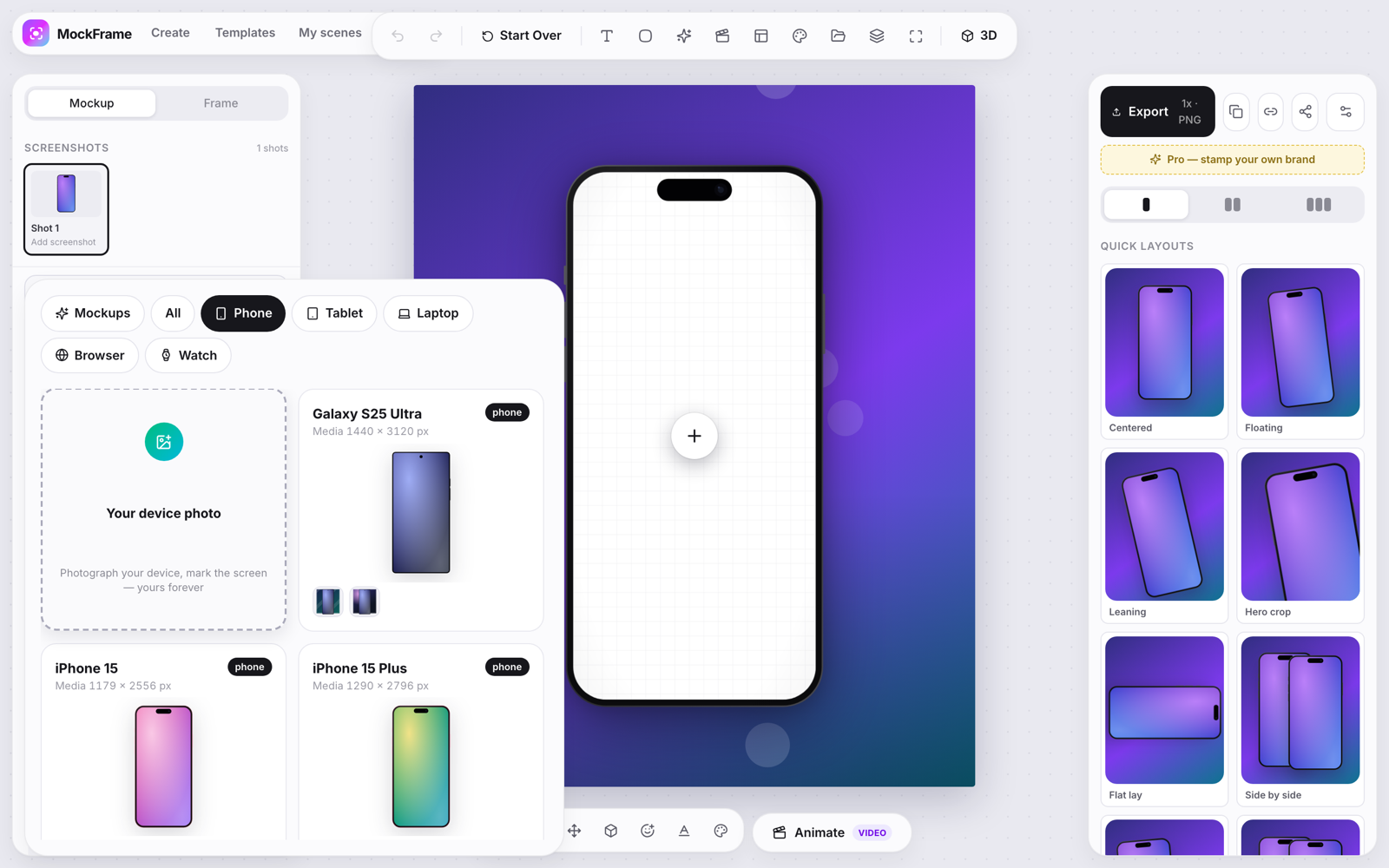Viewport: 1389px width, 868px height.
Task: Filter devices by Phone
Action: (243, 313)
